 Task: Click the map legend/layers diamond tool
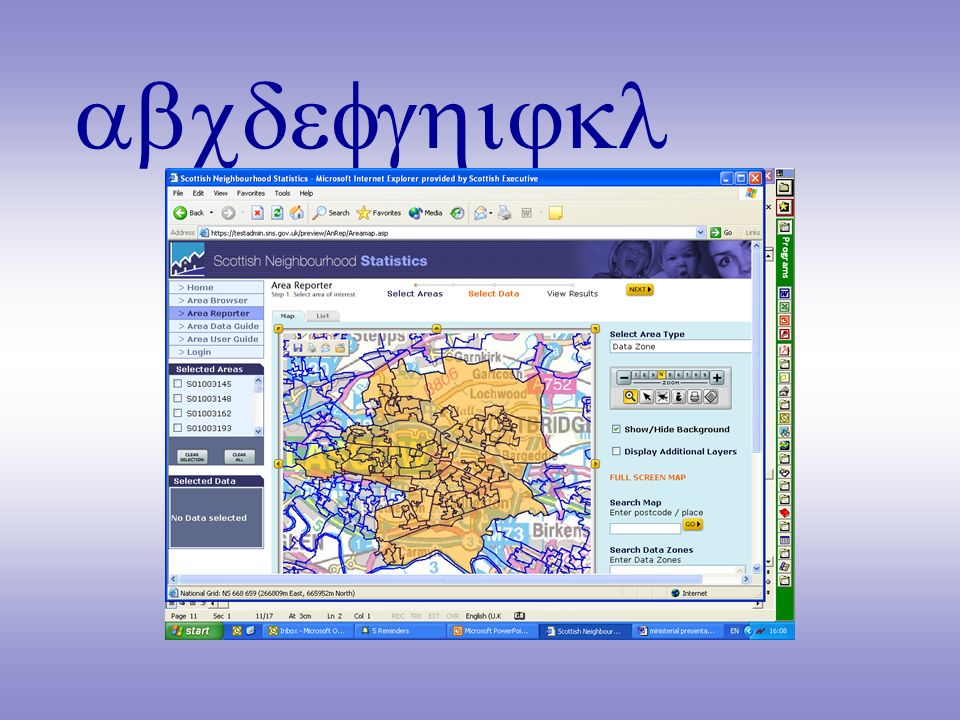pos(711,397)
